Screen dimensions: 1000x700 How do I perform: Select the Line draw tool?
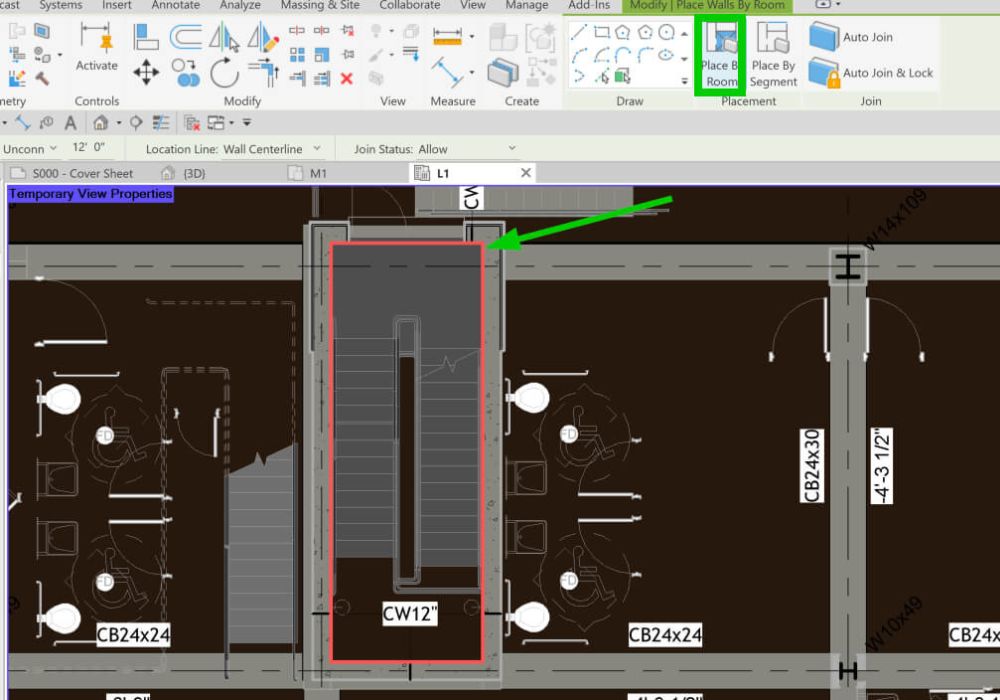click(579, 32)
